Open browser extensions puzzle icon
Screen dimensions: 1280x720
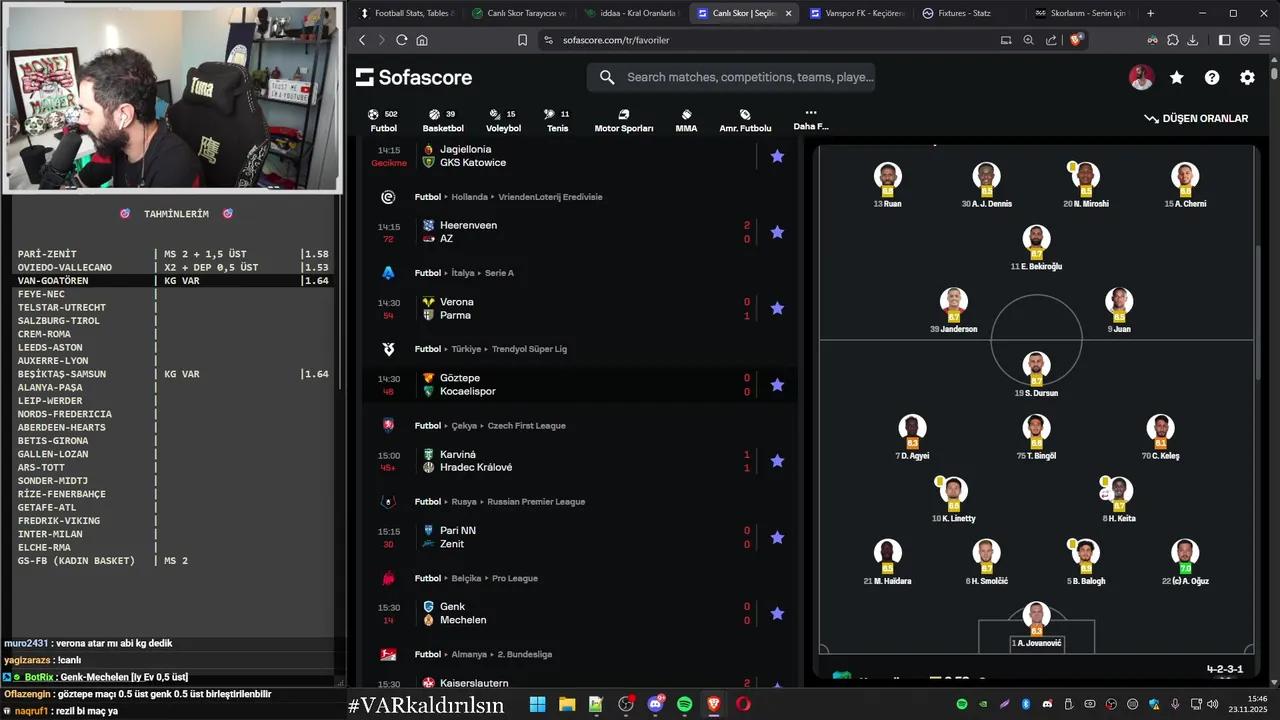point(1173,40)
